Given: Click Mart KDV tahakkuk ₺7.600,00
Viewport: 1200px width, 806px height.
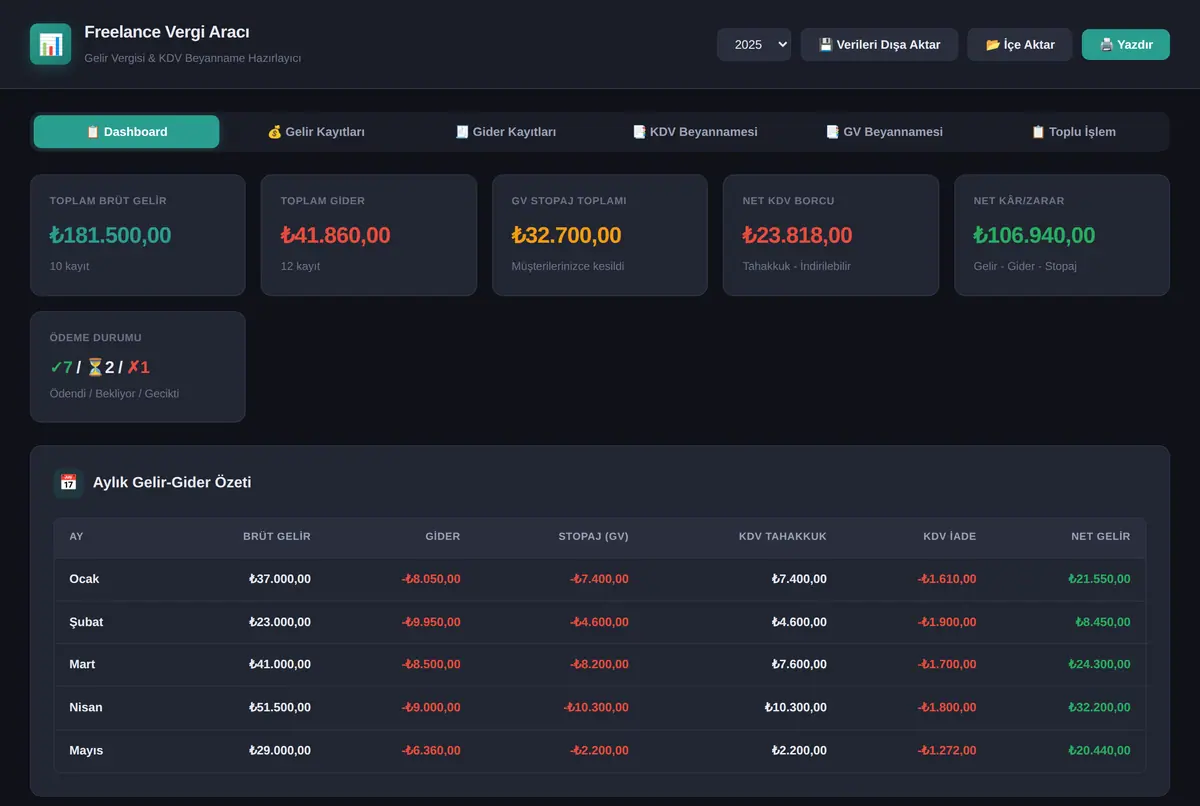Looking at the screenshot, I should point(799,664).
